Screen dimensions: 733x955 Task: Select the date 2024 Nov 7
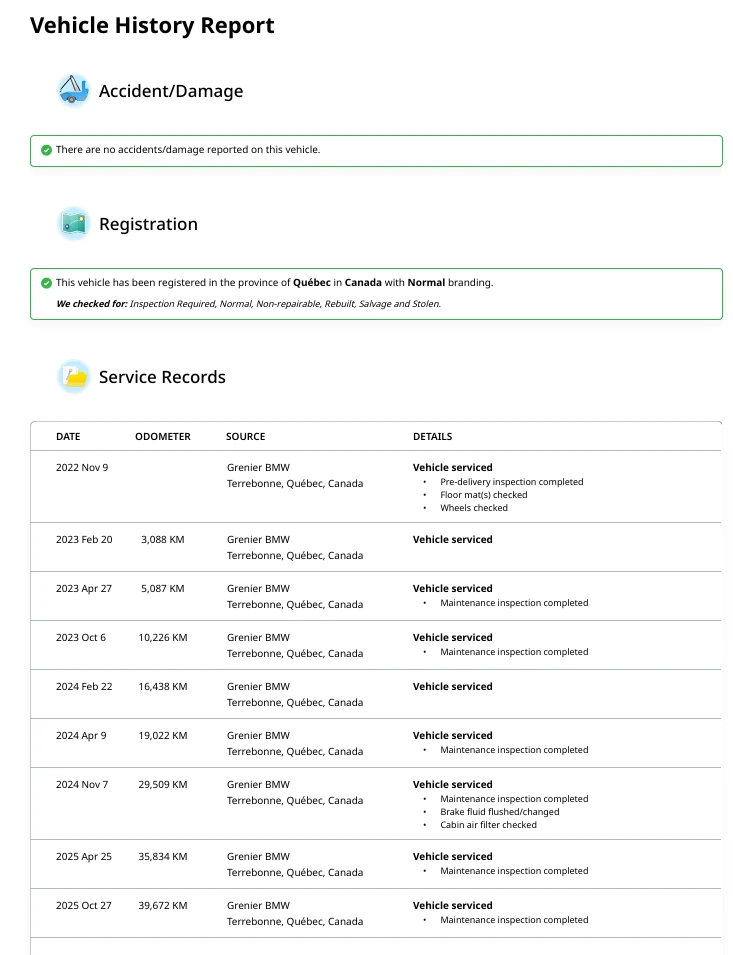click(x=82, y=784)
